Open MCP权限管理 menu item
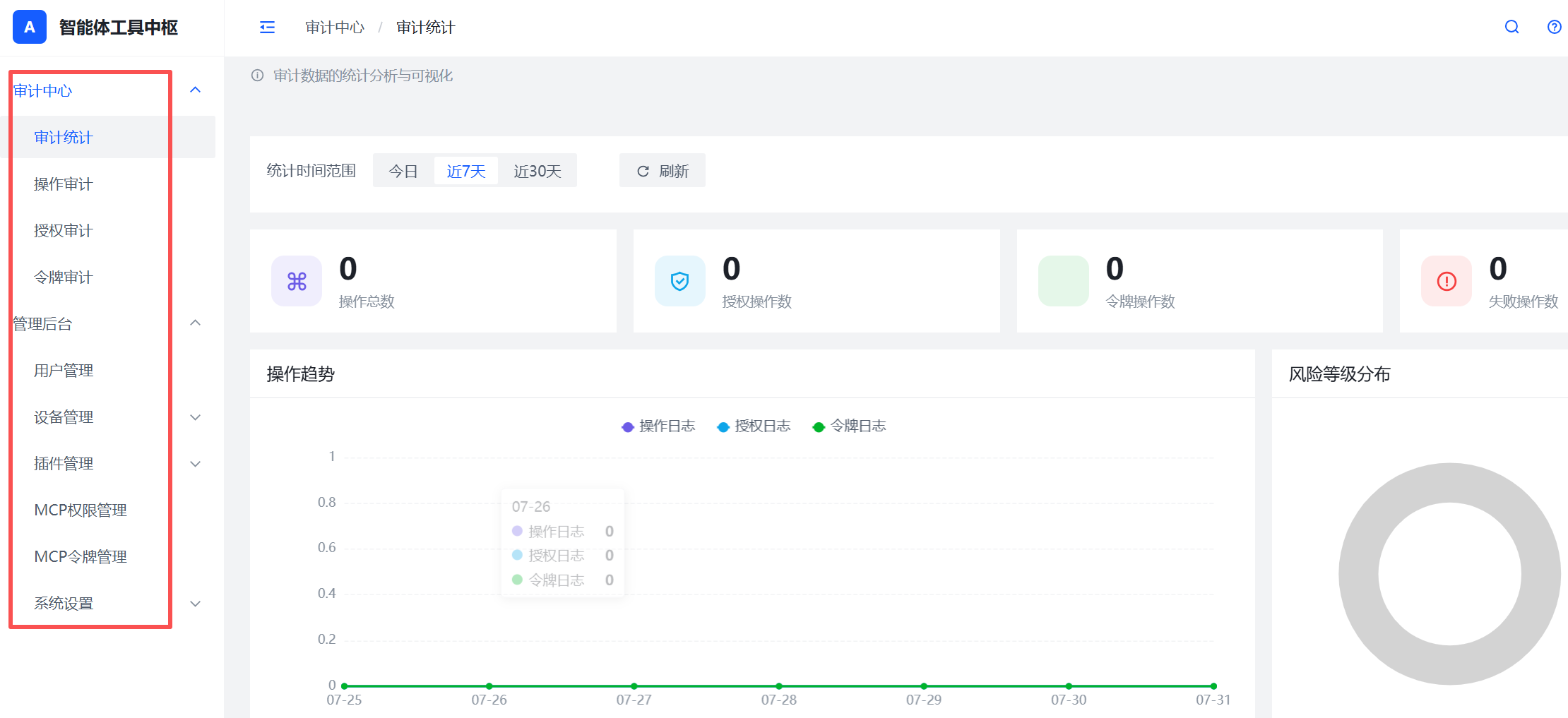The width and height of the screenshot is (1568, 718). (107, 510)
